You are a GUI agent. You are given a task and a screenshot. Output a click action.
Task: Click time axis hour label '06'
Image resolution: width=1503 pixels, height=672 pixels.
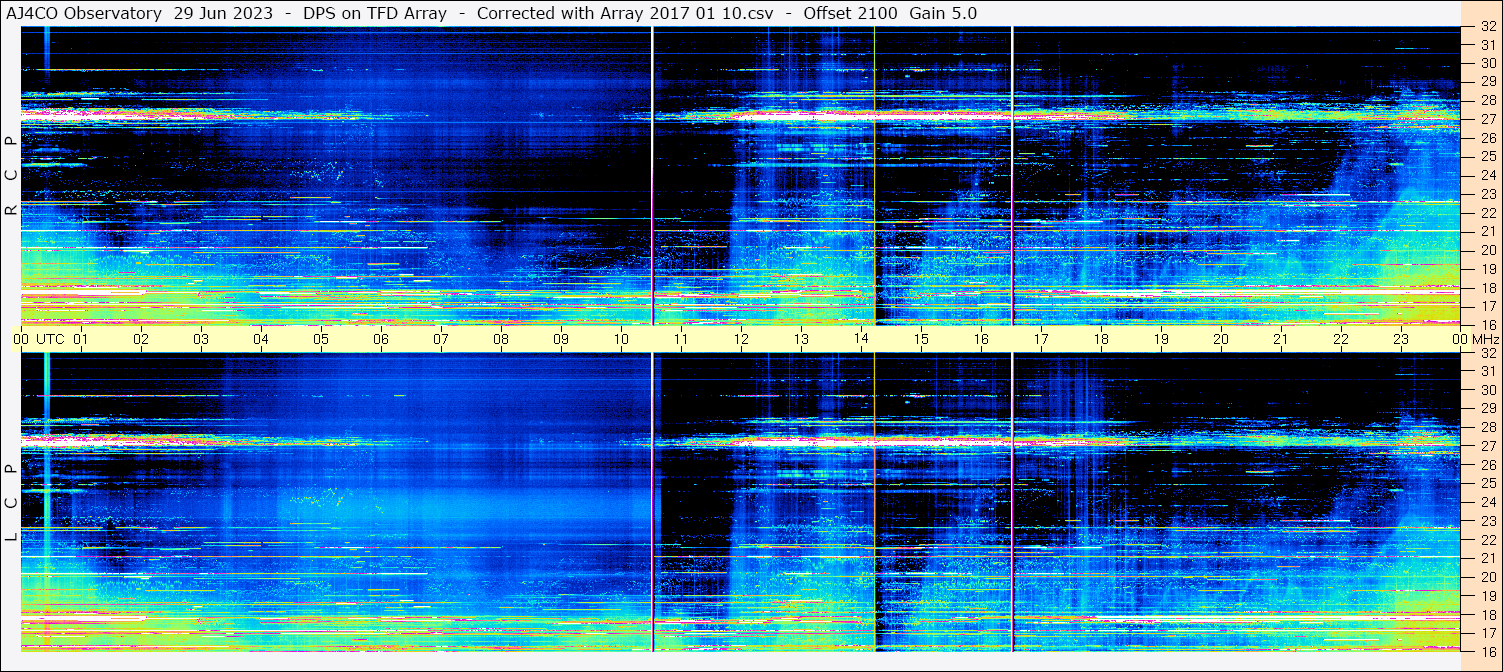click(381, 339)
